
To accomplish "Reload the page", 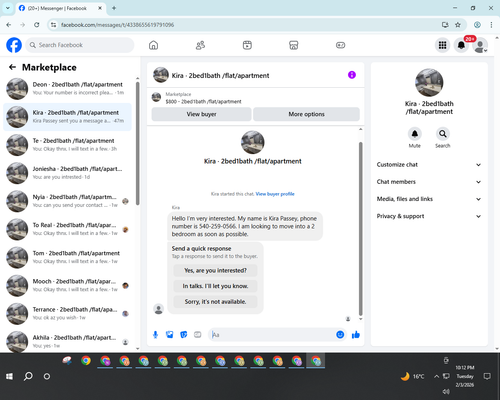I will pyautogui.click(x=37, y=25).
